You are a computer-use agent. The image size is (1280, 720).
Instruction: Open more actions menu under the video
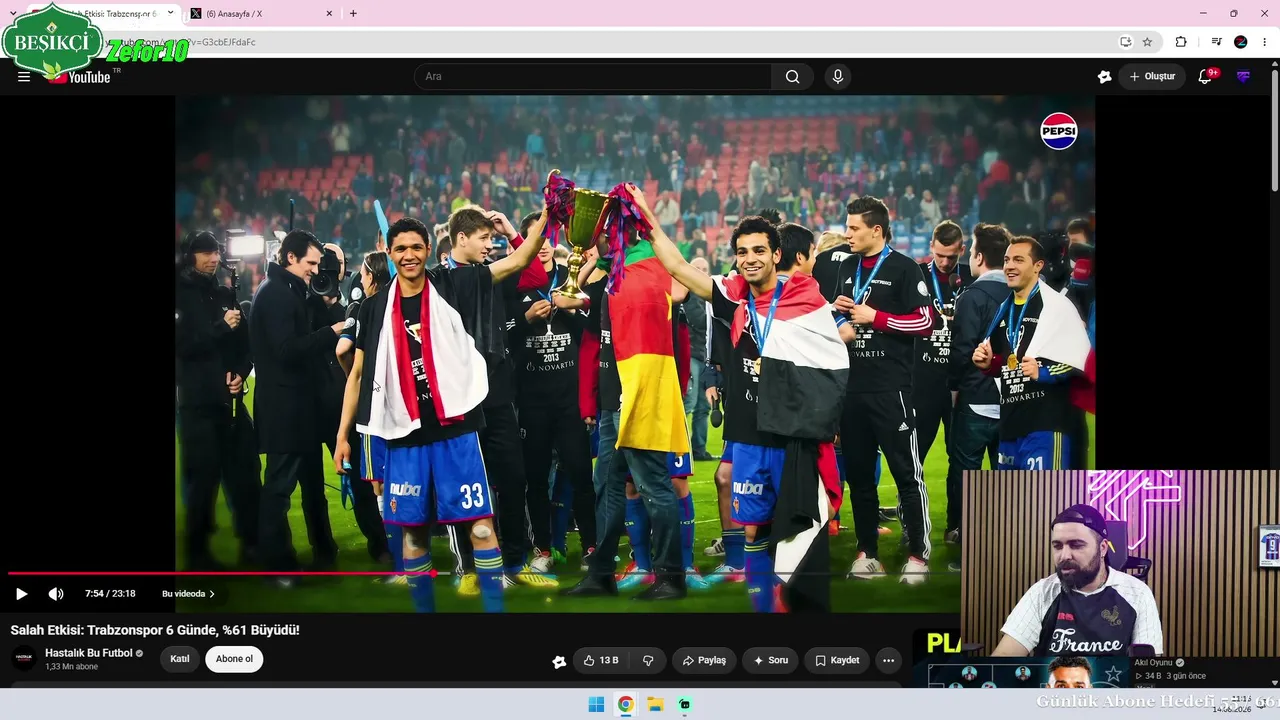click(x=888, y=660)
